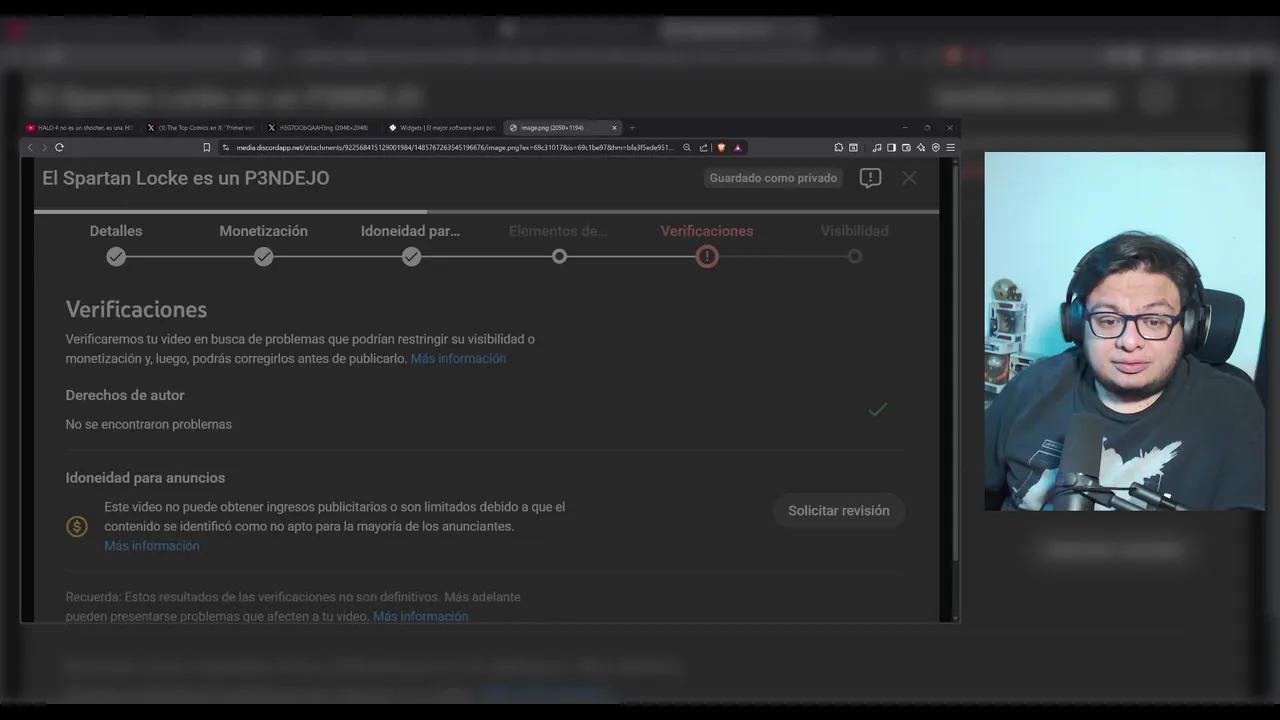Open Más información link under Idoneidad para anuncios
1280x720 pixels.
pos(152,546)
